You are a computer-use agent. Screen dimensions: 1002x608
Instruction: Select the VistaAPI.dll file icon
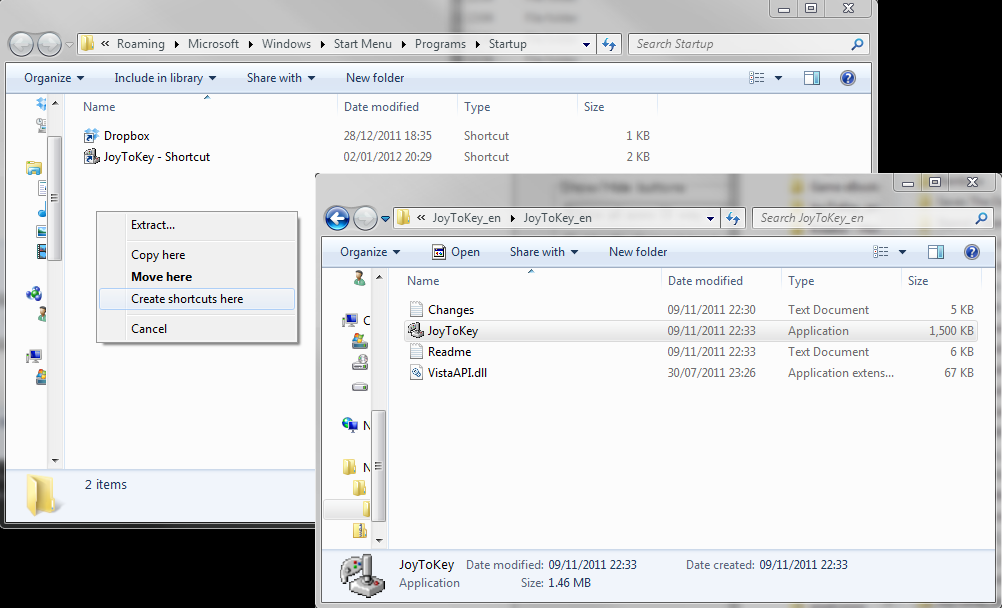[x=416, y=373]
